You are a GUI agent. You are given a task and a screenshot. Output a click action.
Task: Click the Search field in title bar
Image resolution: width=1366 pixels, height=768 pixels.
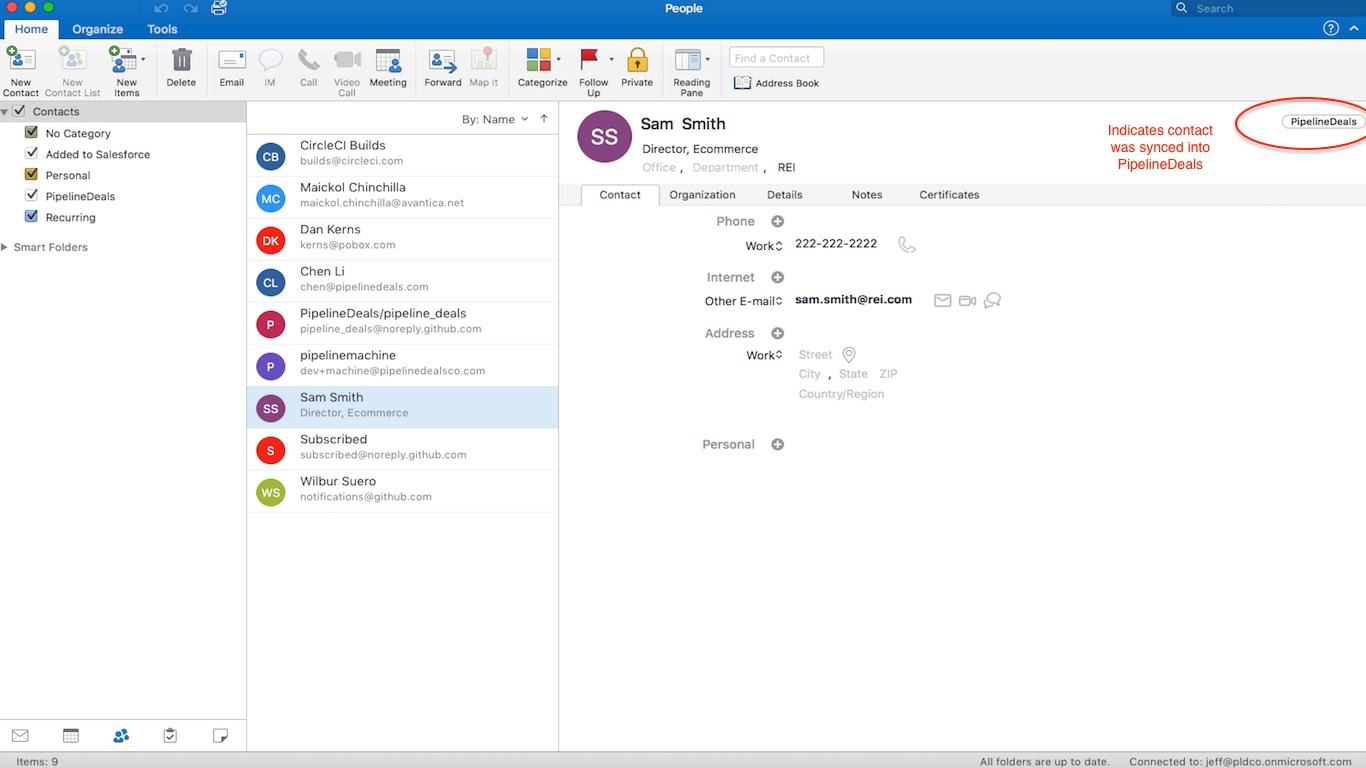[x=1267, y=8]
